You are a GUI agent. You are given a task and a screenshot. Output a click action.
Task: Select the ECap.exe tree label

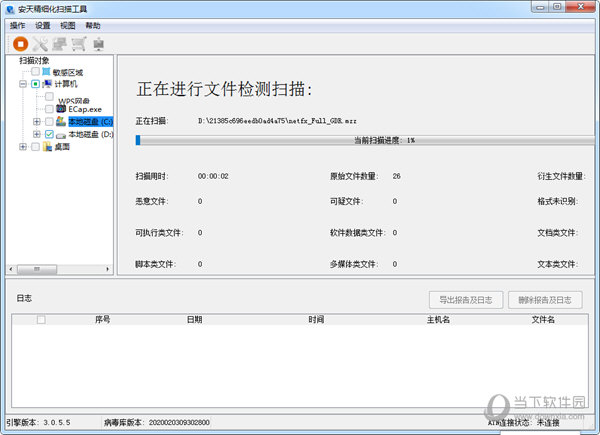click(85, 109)
